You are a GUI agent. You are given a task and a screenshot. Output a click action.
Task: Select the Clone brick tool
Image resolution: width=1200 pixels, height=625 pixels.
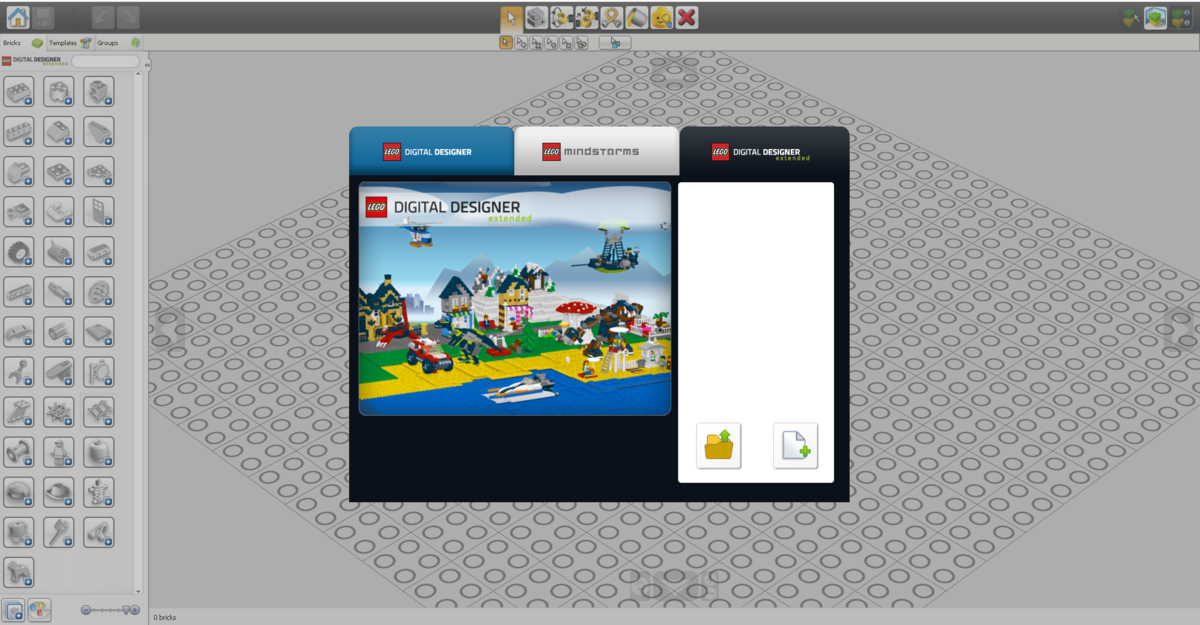click(537, 17)
